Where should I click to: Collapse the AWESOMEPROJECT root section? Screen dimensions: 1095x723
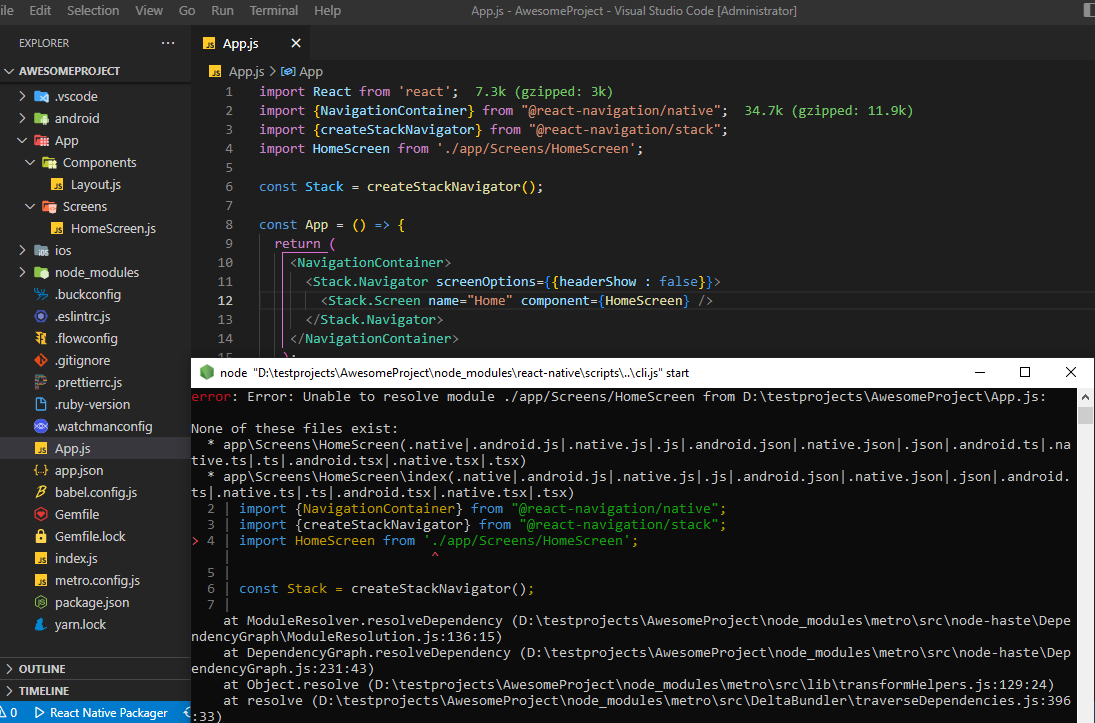95,71
